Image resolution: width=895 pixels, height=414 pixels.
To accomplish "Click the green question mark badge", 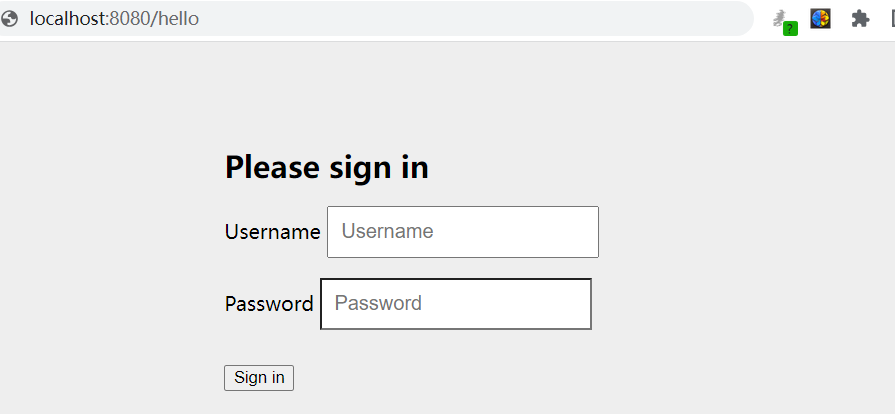I will (790, 29).
